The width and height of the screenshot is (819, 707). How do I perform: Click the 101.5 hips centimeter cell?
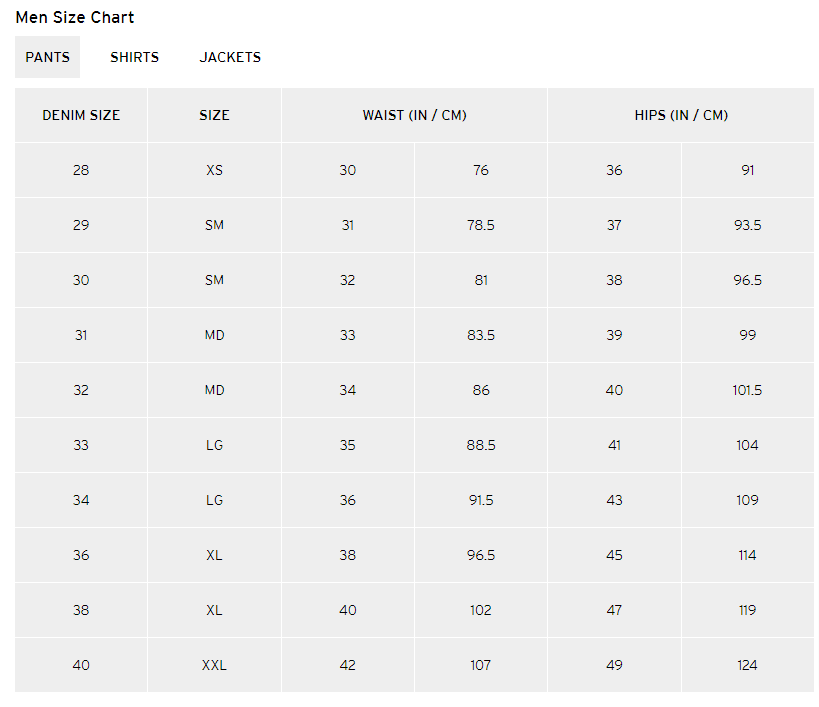tap(747, 390)
